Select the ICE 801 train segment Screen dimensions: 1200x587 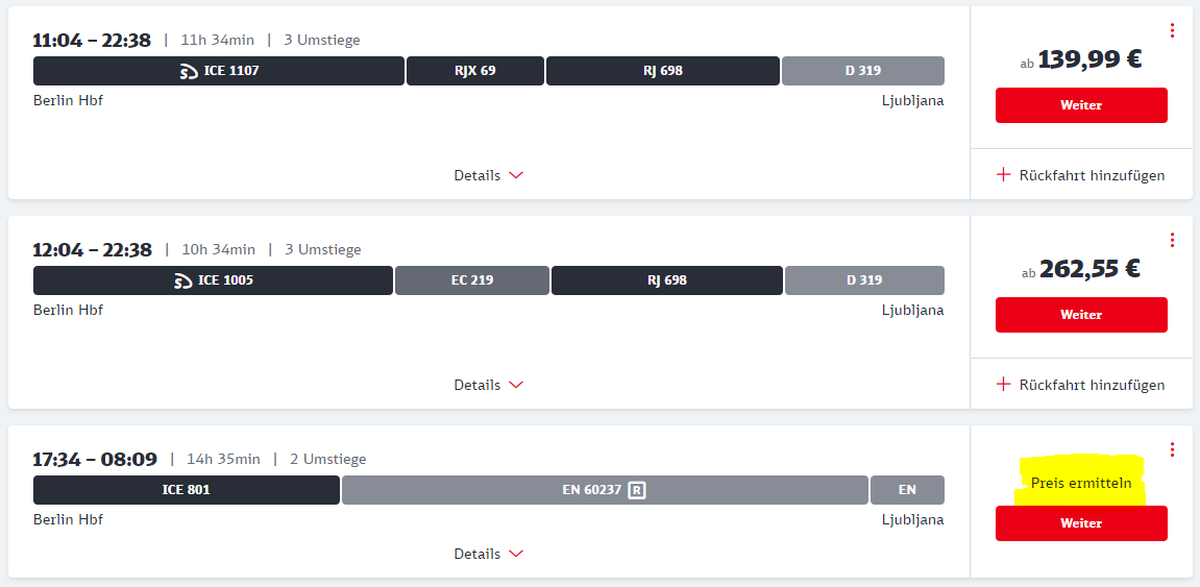pos(186,490)
